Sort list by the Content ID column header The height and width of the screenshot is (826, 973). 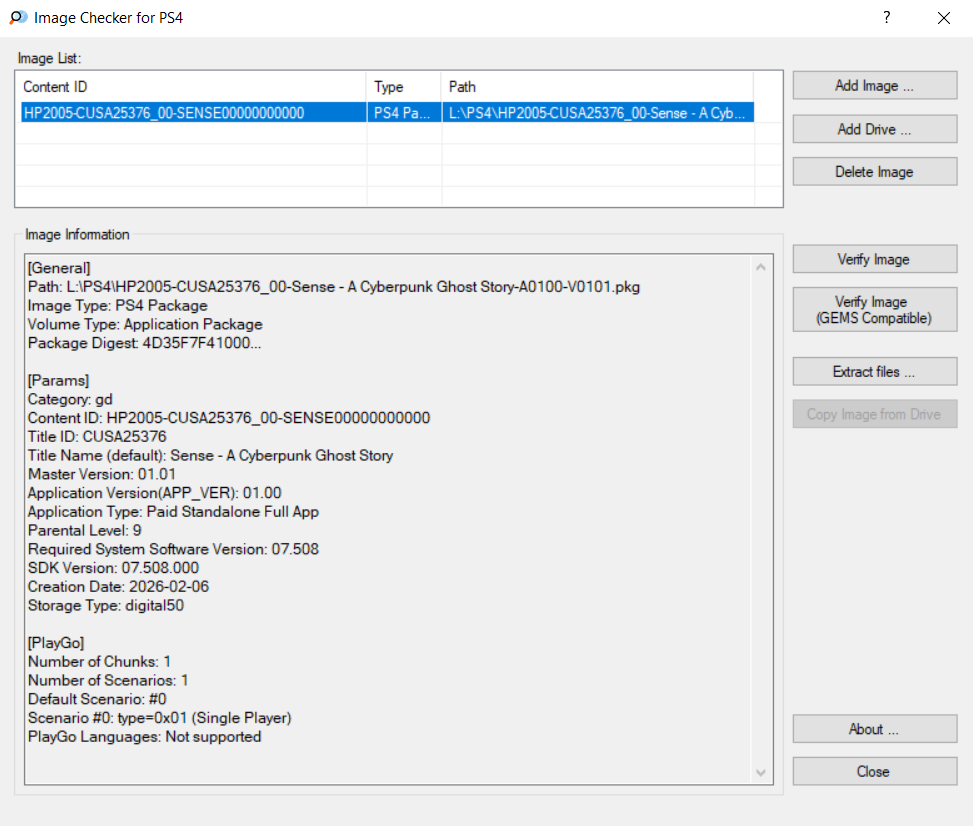click(x=190, y=87)
